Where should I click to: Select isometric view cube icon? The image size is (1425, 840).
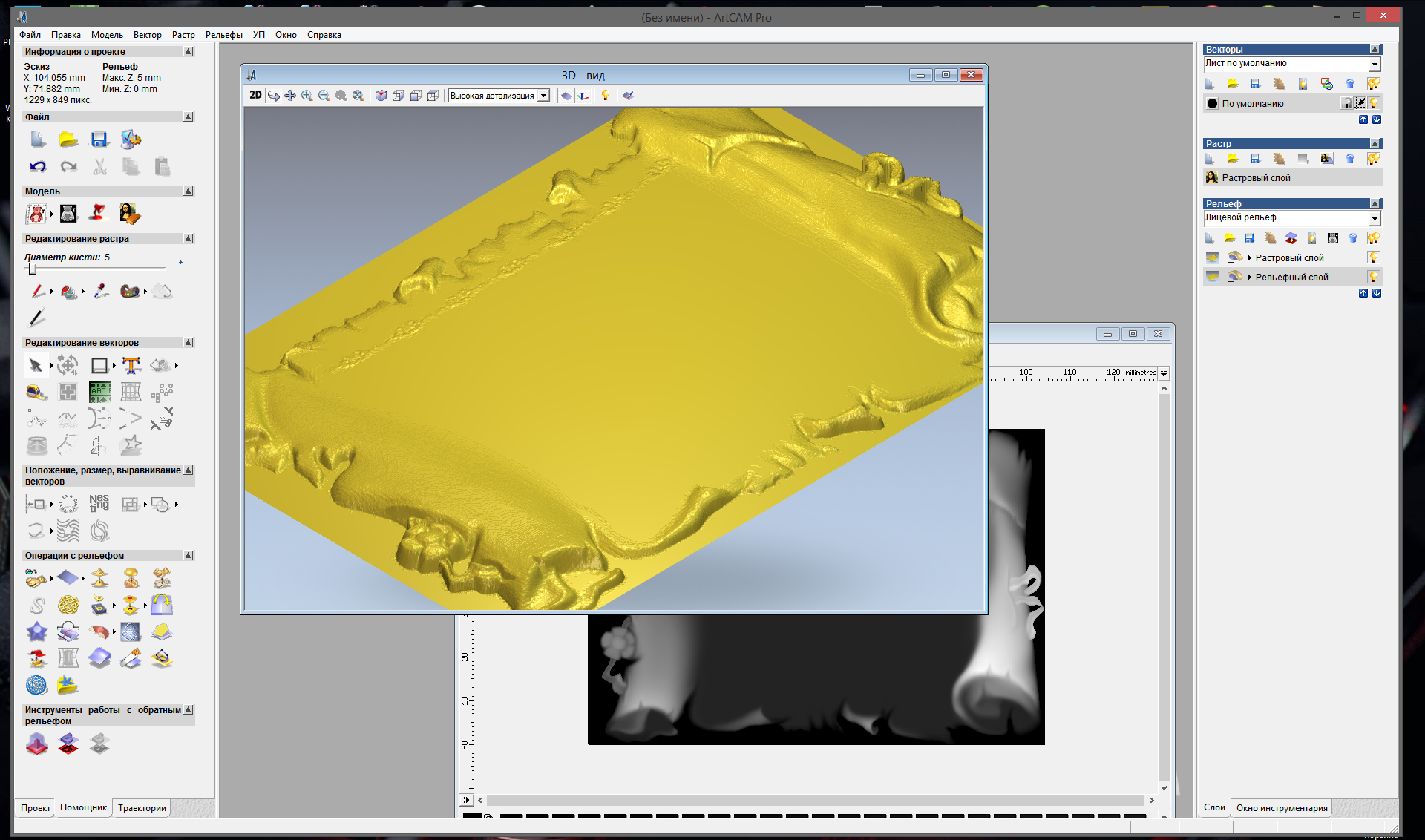pos(381,96)
